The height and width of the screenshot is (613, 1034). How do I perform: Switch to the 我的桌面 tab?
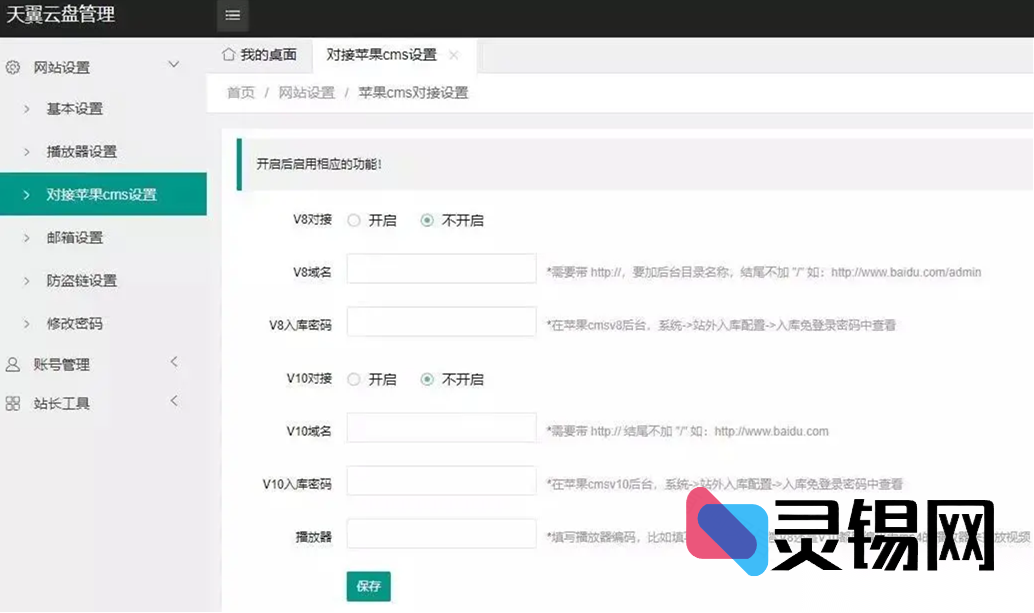(x=260, y=56)
